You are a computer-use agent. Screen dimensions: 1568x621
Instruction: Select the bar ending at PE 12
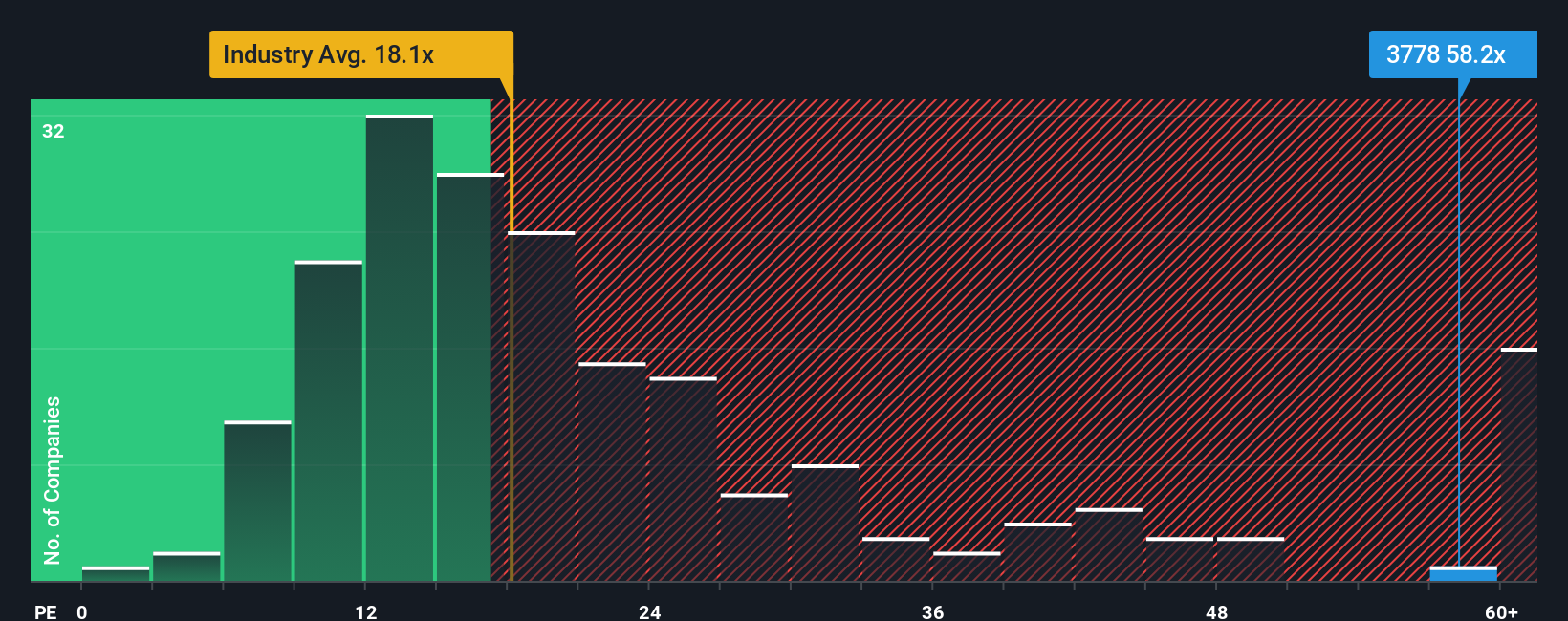tap(329, 420)
